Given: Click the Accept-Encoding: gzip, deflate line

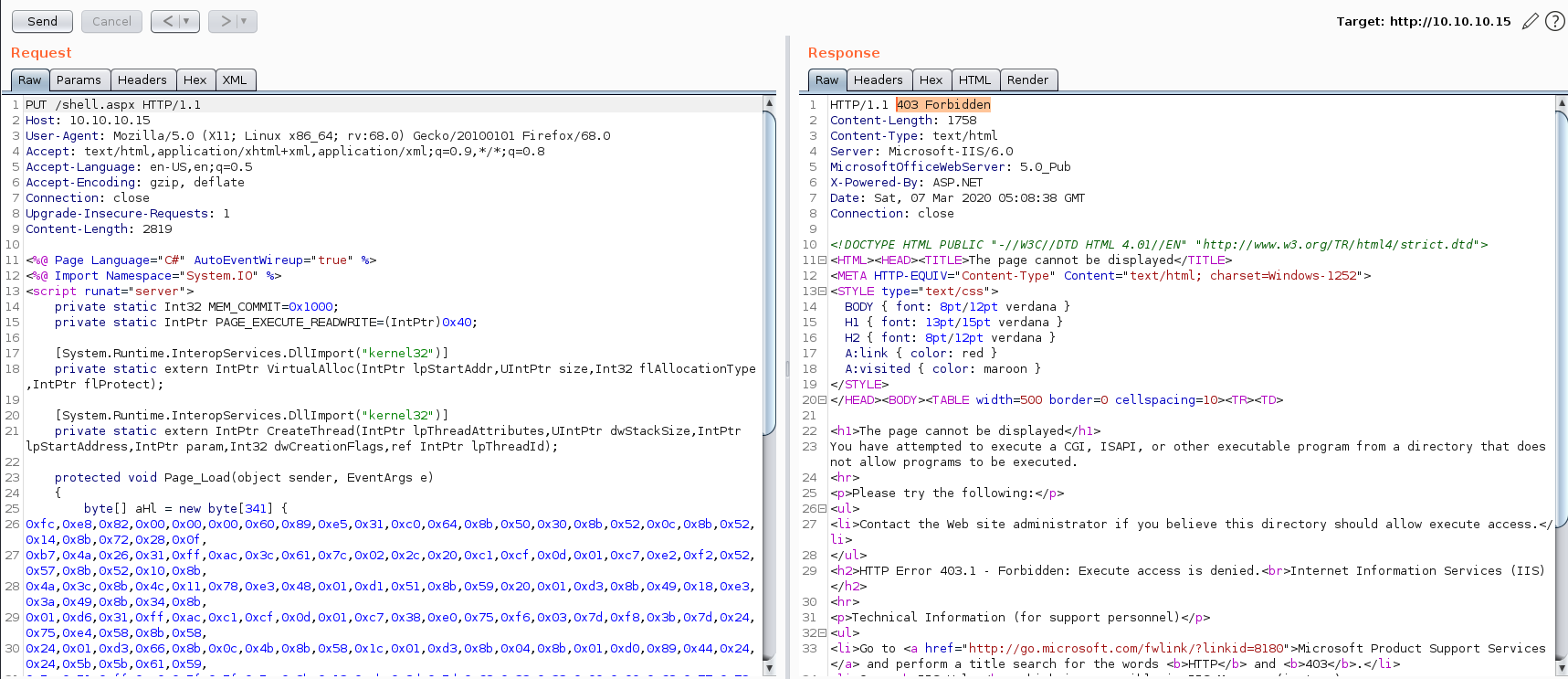Looking at the screenshot, I should pos(135,183).
